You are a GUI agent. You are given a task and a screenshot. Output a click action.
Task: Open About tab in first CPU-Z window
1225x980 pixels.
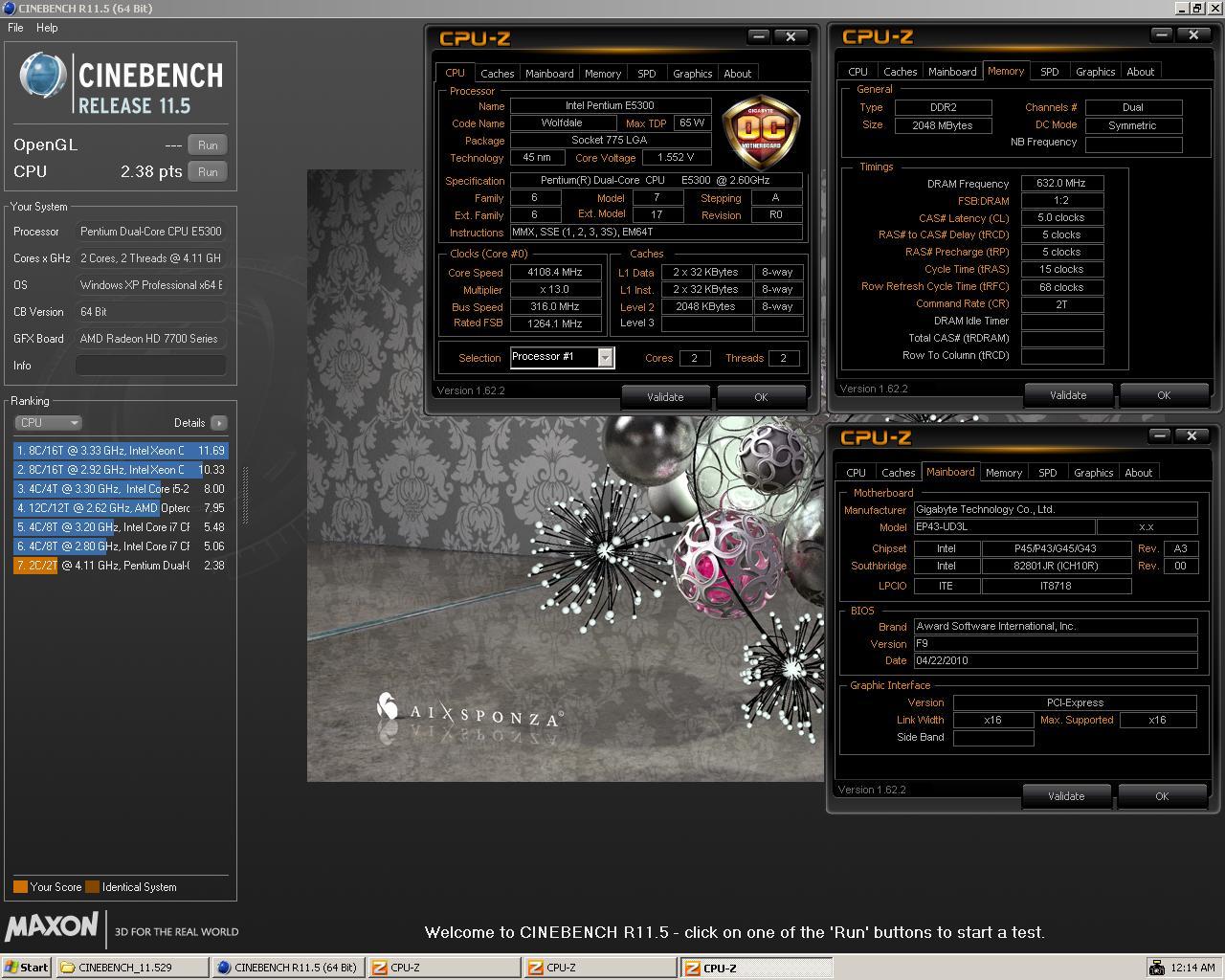coord(738,74)
